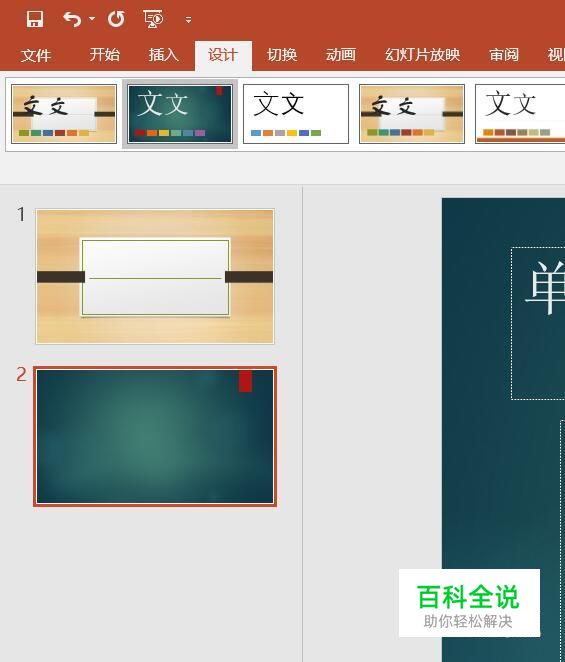This screenshot has height=662, width=565.
Task: Apply the first wood-texture theme thumbnail
Action: [64, 114]
